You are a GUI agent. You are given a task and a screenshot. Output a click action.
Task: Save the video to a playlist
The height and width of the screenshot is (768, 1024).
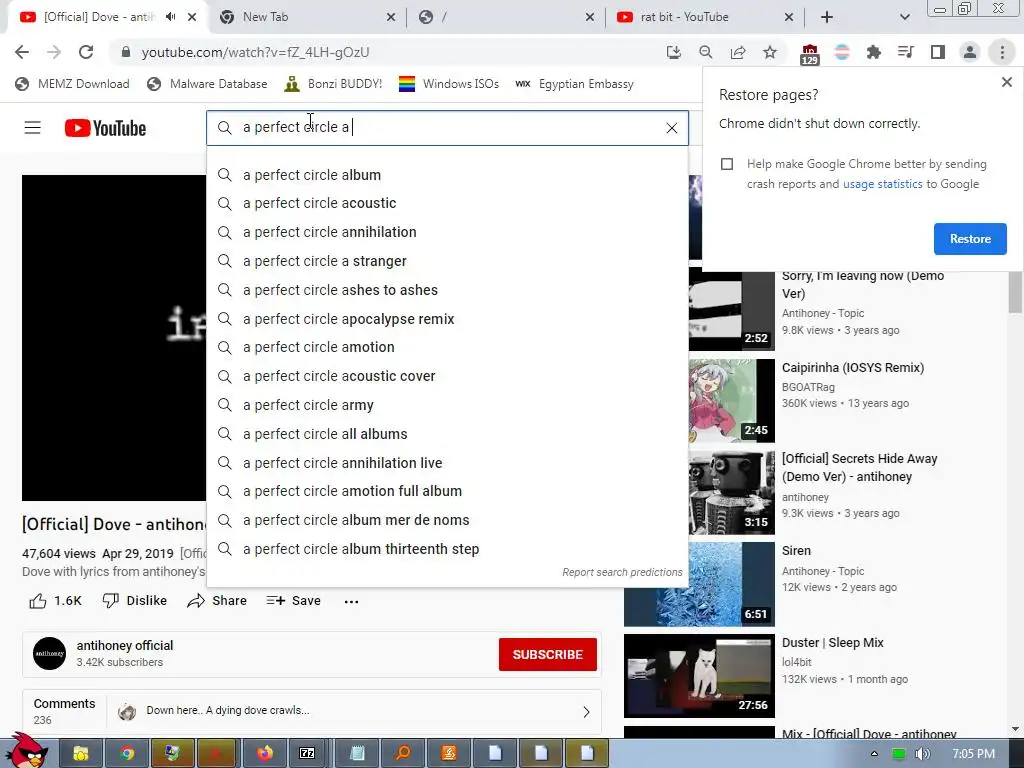click(293, 601)
